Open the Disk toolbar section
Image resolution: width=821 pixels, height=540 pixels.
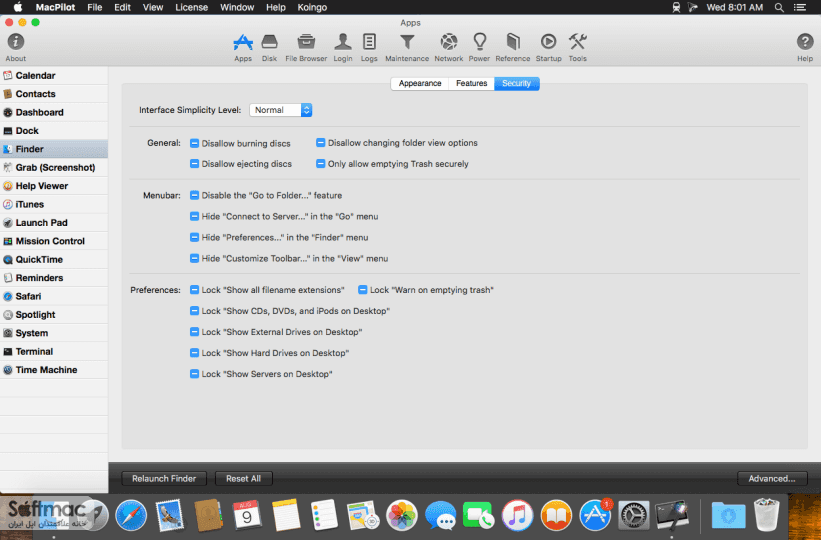tap(269, 48)
